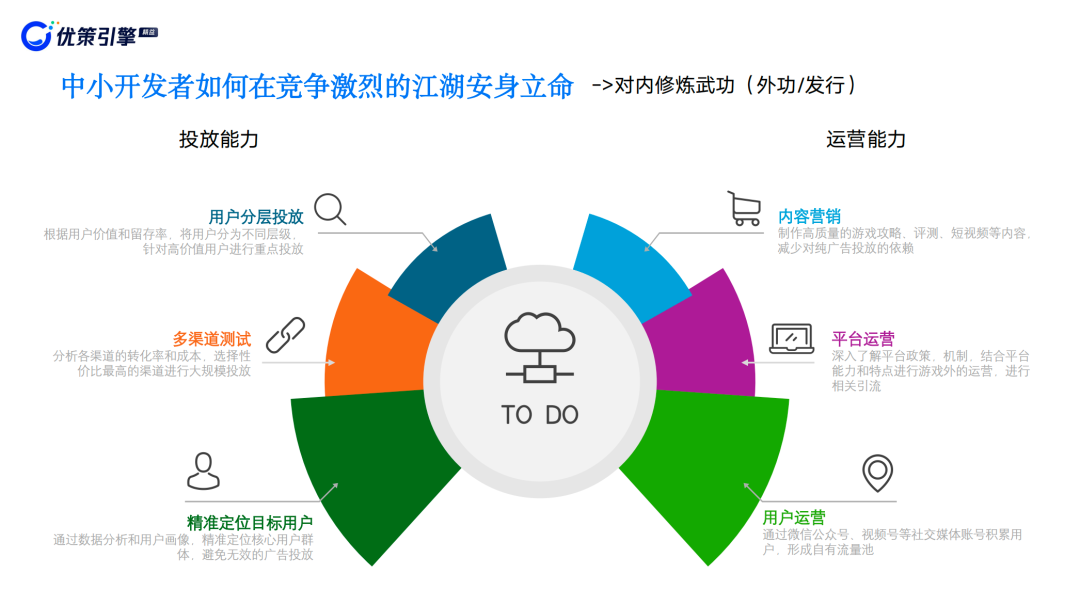
Task: Click the description starting 深入了解平台政策
Action: tap(931, 370)
